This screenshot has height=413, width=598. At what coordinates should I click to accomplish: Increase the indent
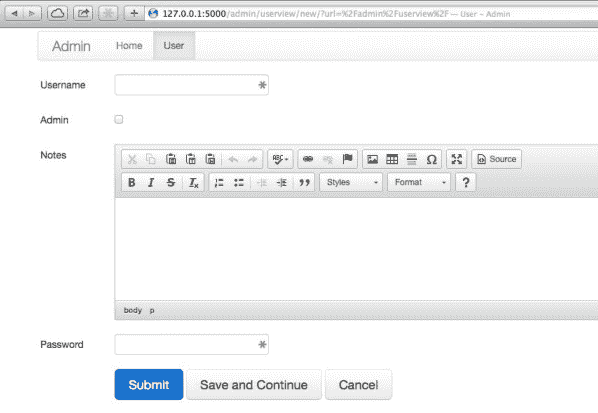point(281,182)
